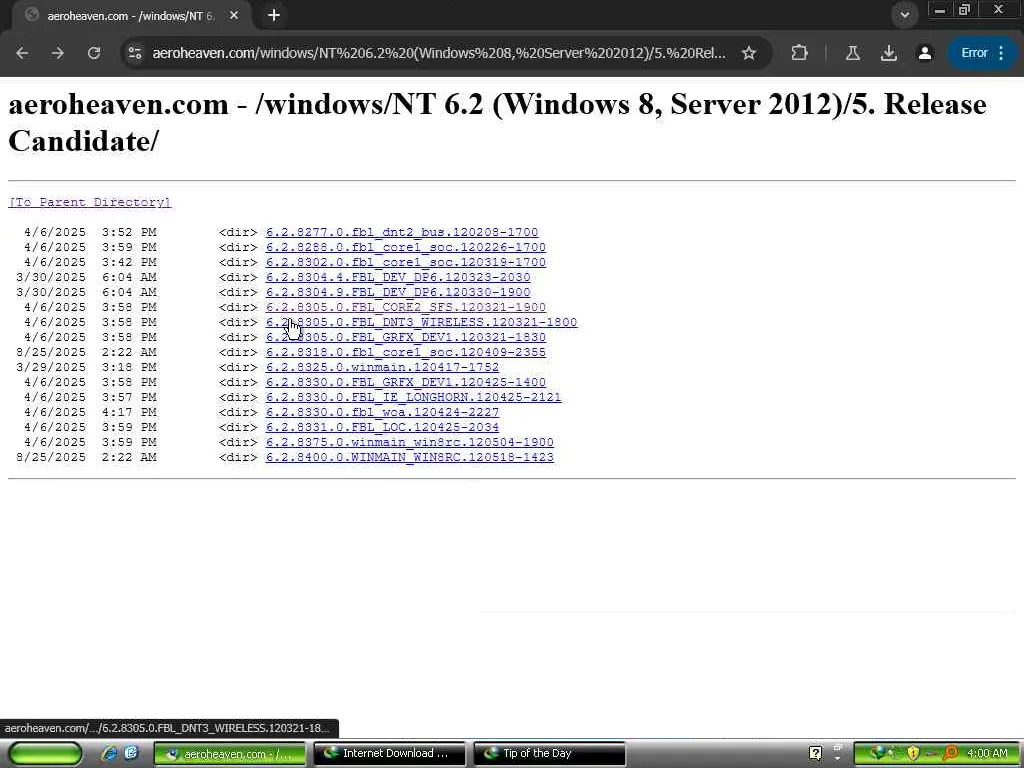Viewport: 1024px width, 768px height.
Task: Open 6.2.8330.0.FBL_IE_LONGHORN.120425-2121 directory
Action: (x=413, y=397)
